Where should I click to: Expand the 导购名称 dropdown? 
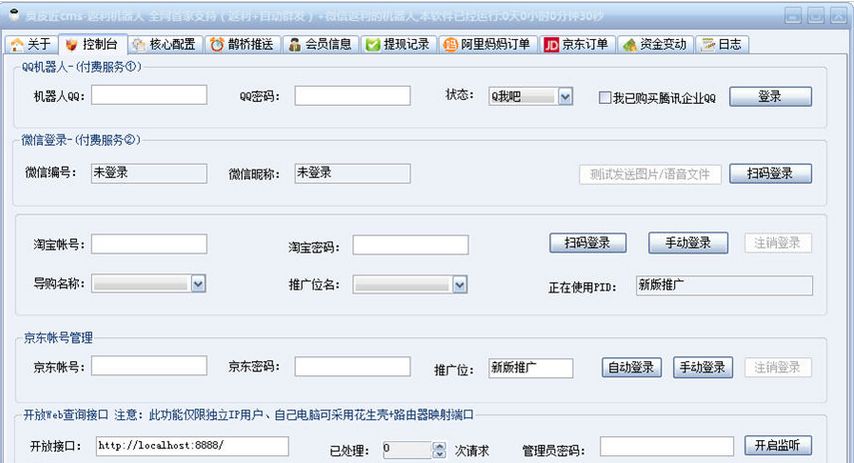[198, 283]
